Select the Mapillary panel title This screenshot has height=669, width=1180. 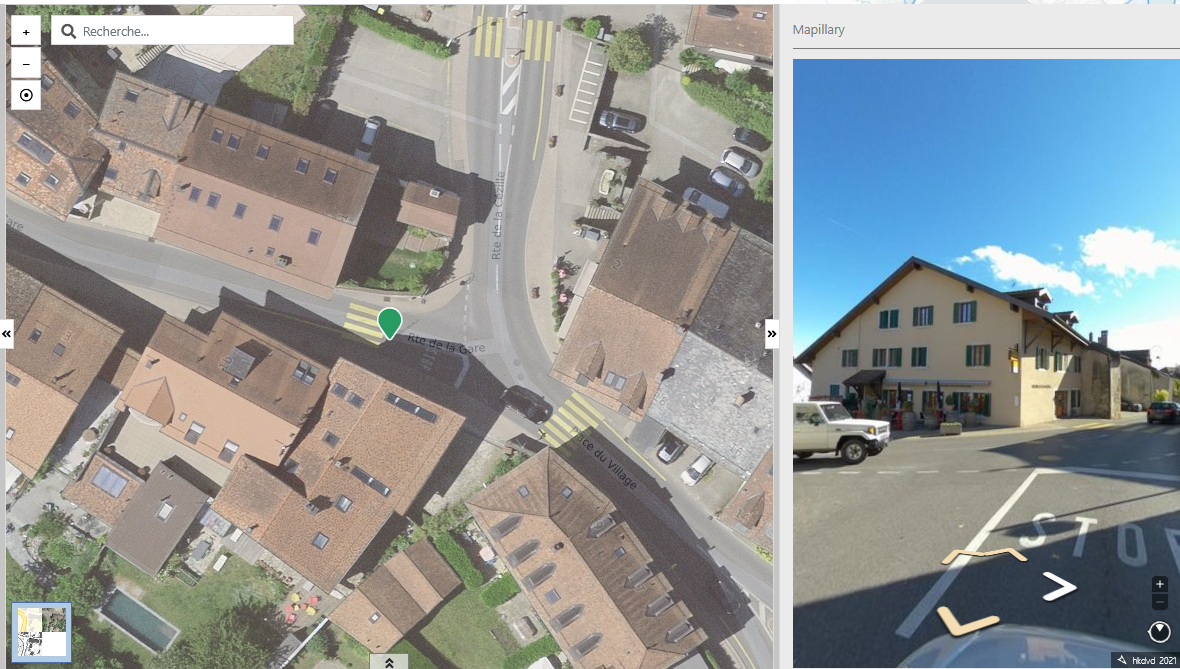tap(818, 29)
